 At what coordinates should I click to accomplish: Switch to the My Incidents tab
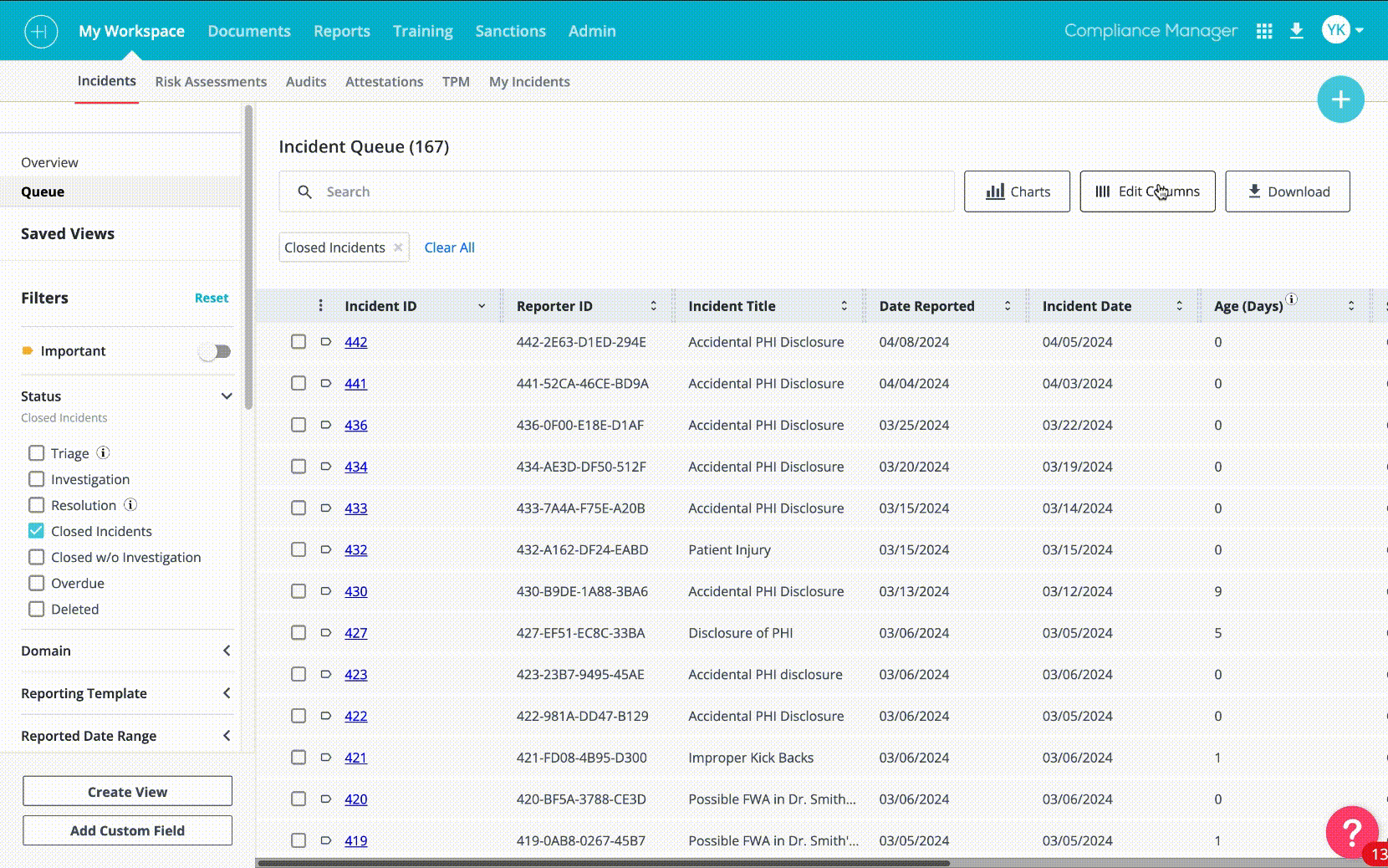[529, 82]
